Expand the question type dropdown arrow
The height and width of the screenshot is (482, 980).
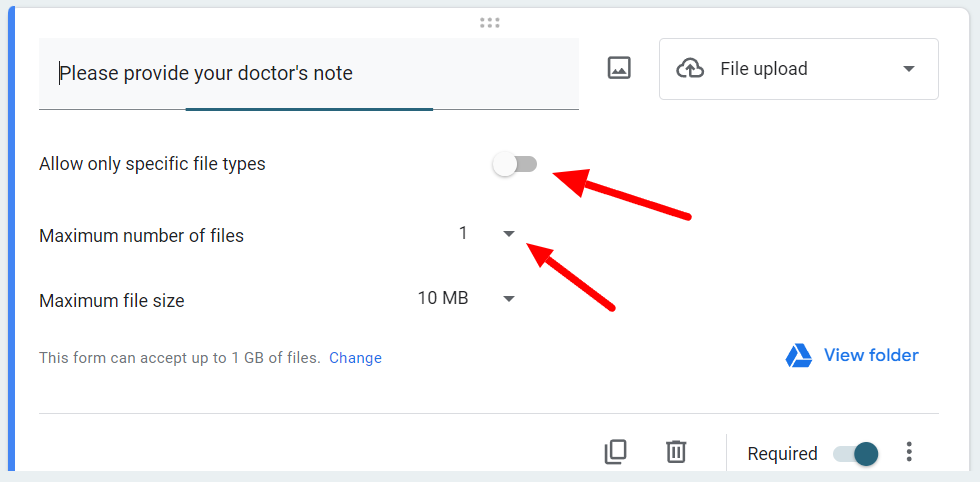pos(909,69)
